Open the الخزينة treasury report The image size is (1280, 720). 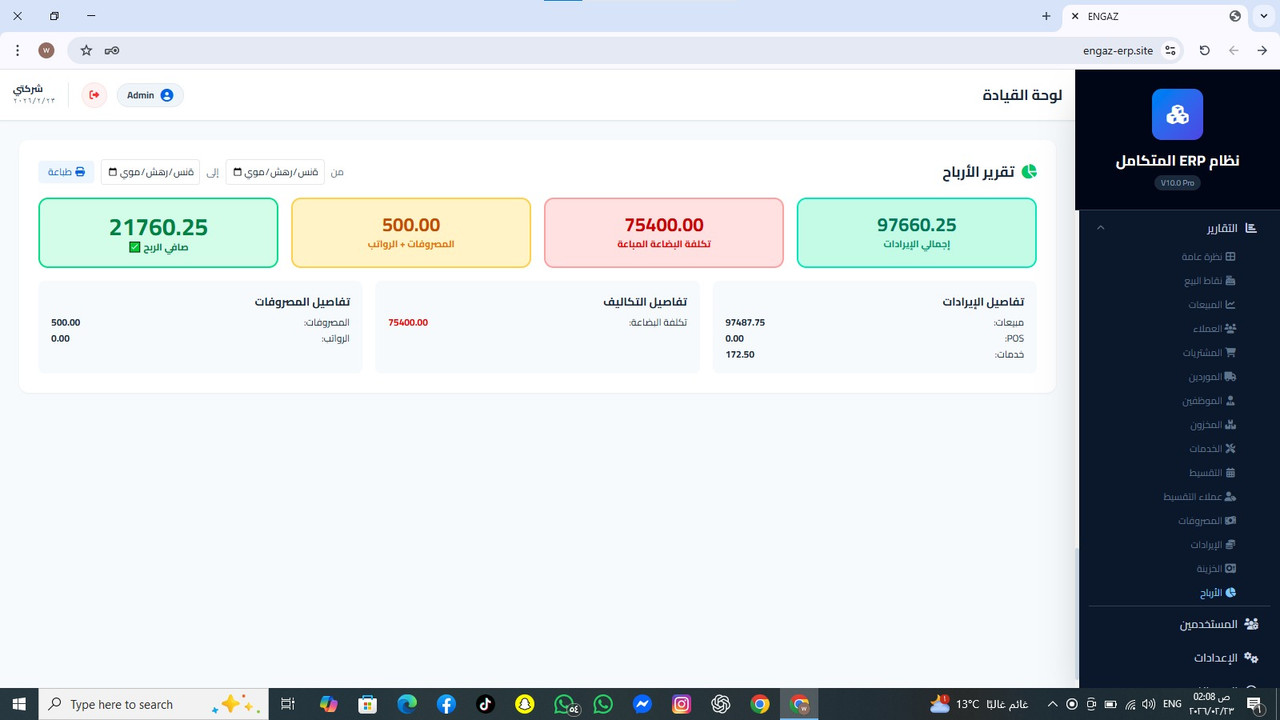[1214, 568]
